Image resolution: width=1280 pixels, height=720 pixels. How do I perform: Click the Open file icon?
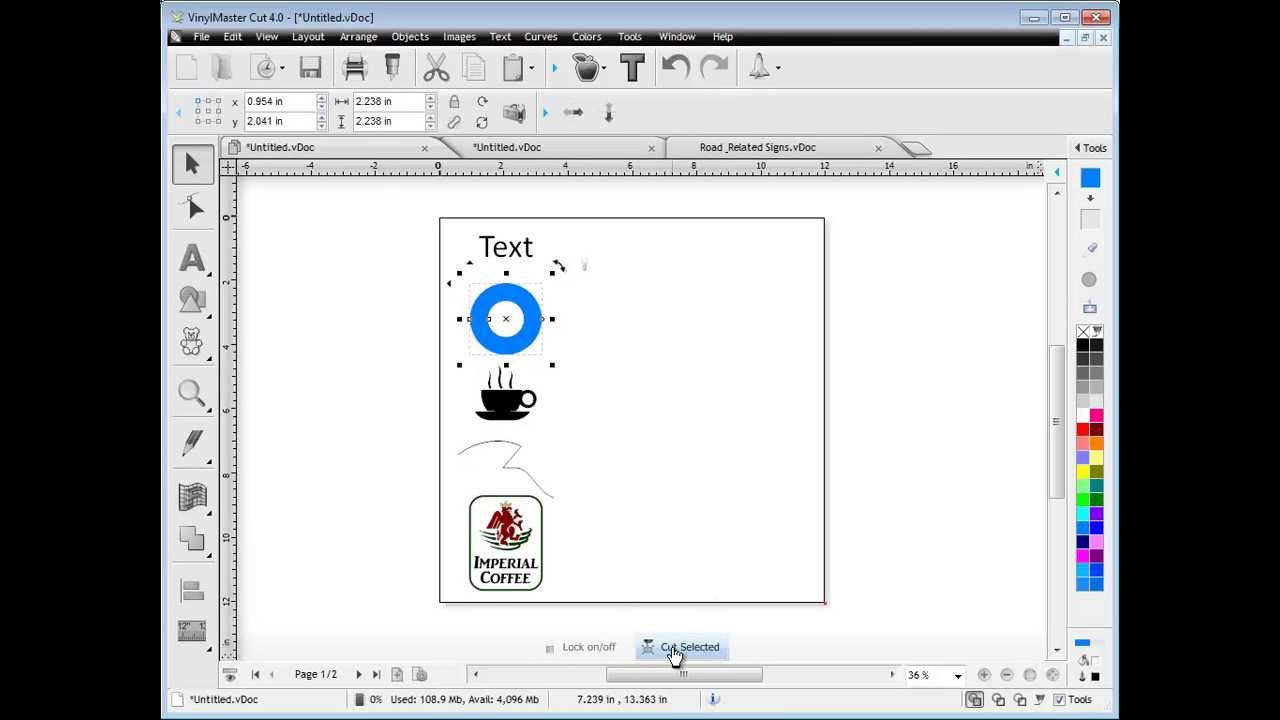tap(222, 68)
